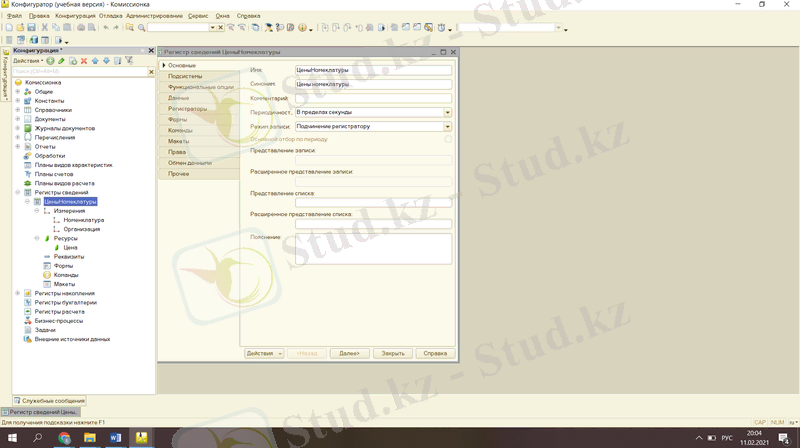Select the 'Цена' resource in tree

(x=70, y=247)
